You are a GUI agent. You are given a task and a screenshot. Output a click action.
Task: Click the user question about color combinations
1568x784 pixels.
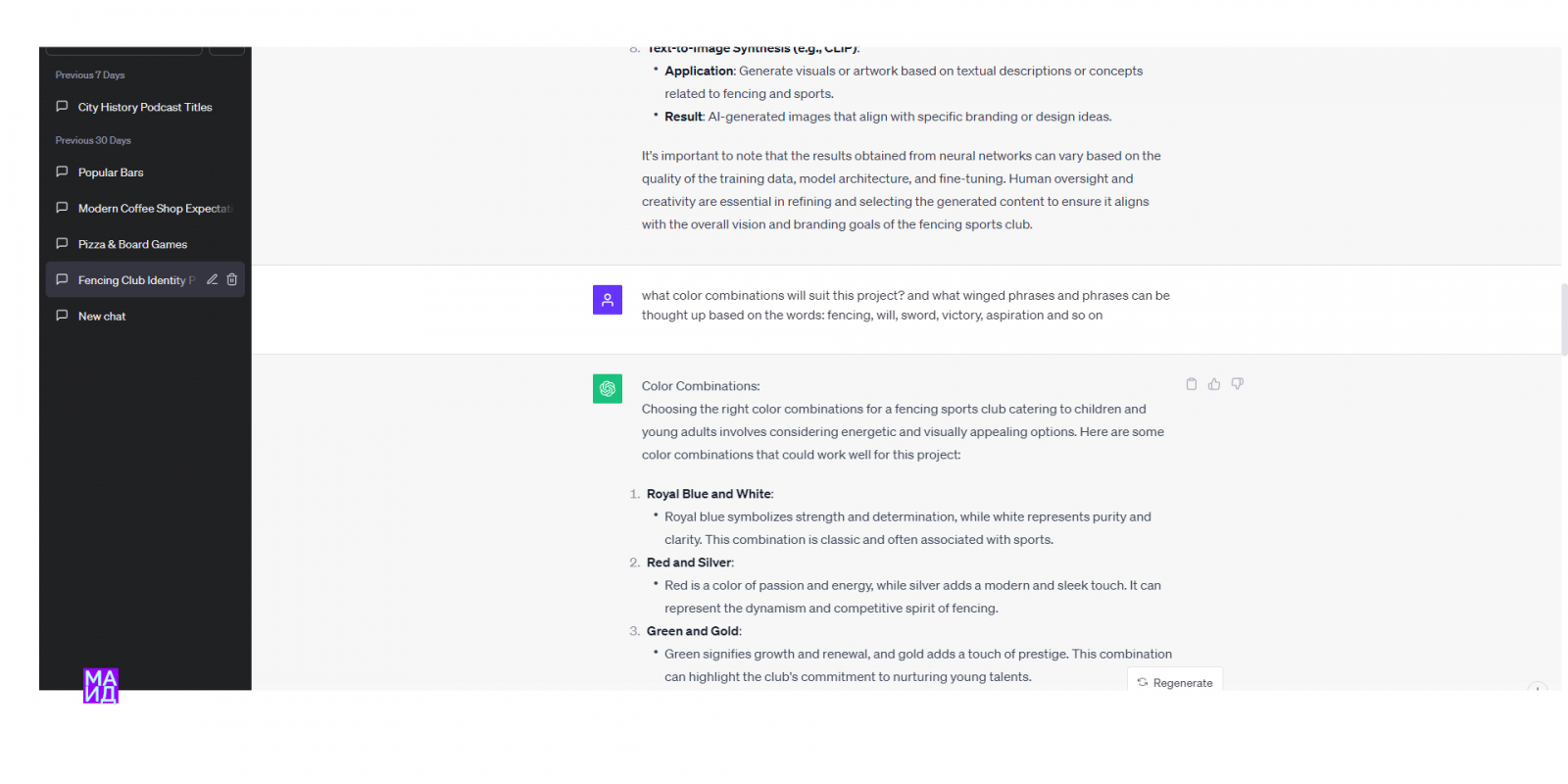tap(905, 305)
